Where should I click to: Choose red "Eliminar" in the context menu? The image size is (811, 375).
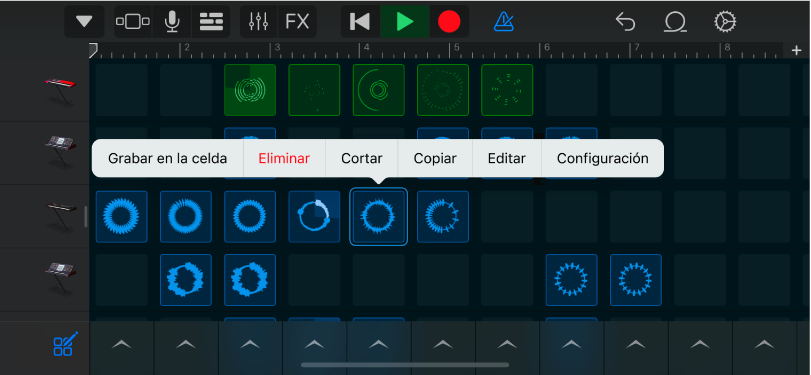point(284,158)
